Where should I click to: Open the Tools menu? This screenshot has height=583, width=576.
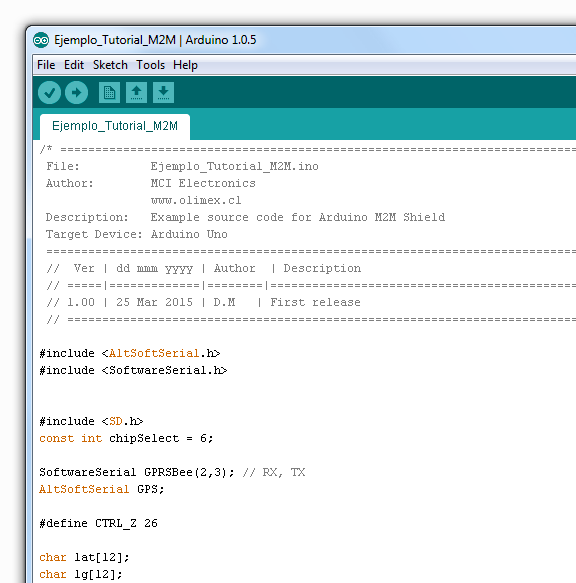(x=150, y=65)
